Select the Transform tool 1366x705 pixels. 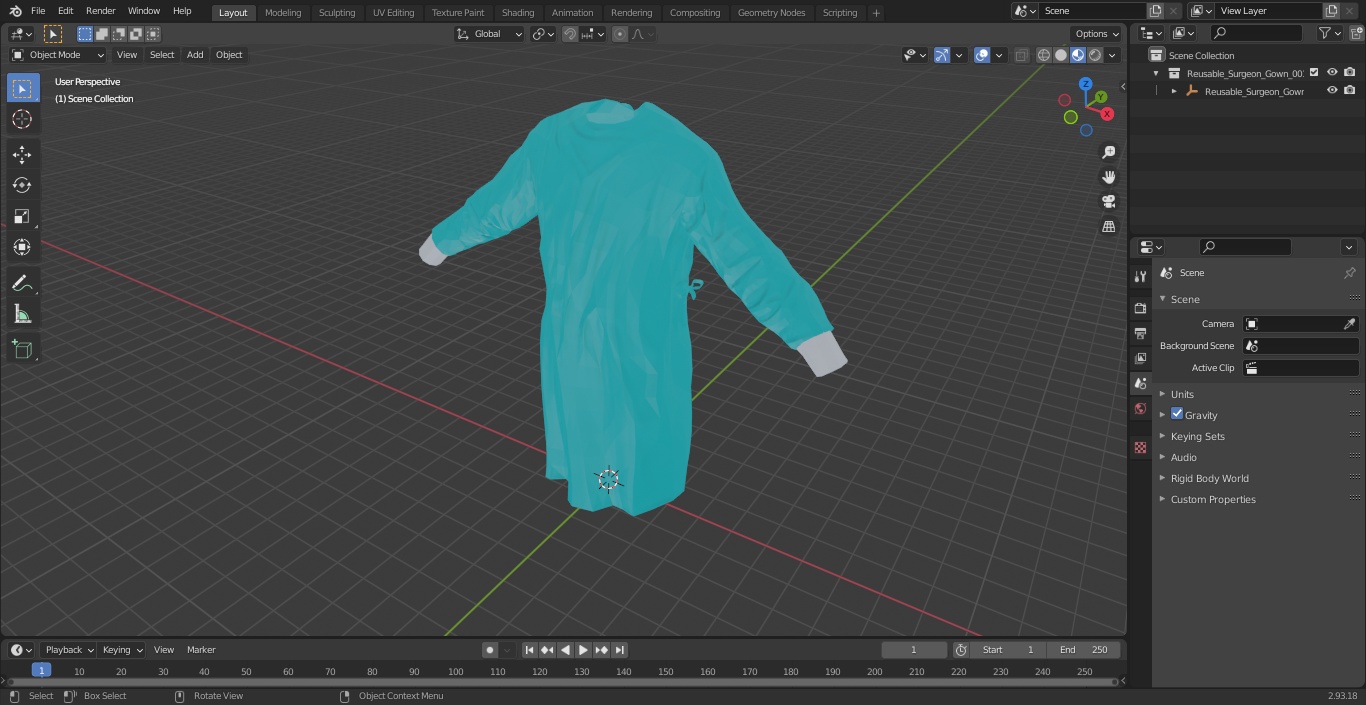22,247
